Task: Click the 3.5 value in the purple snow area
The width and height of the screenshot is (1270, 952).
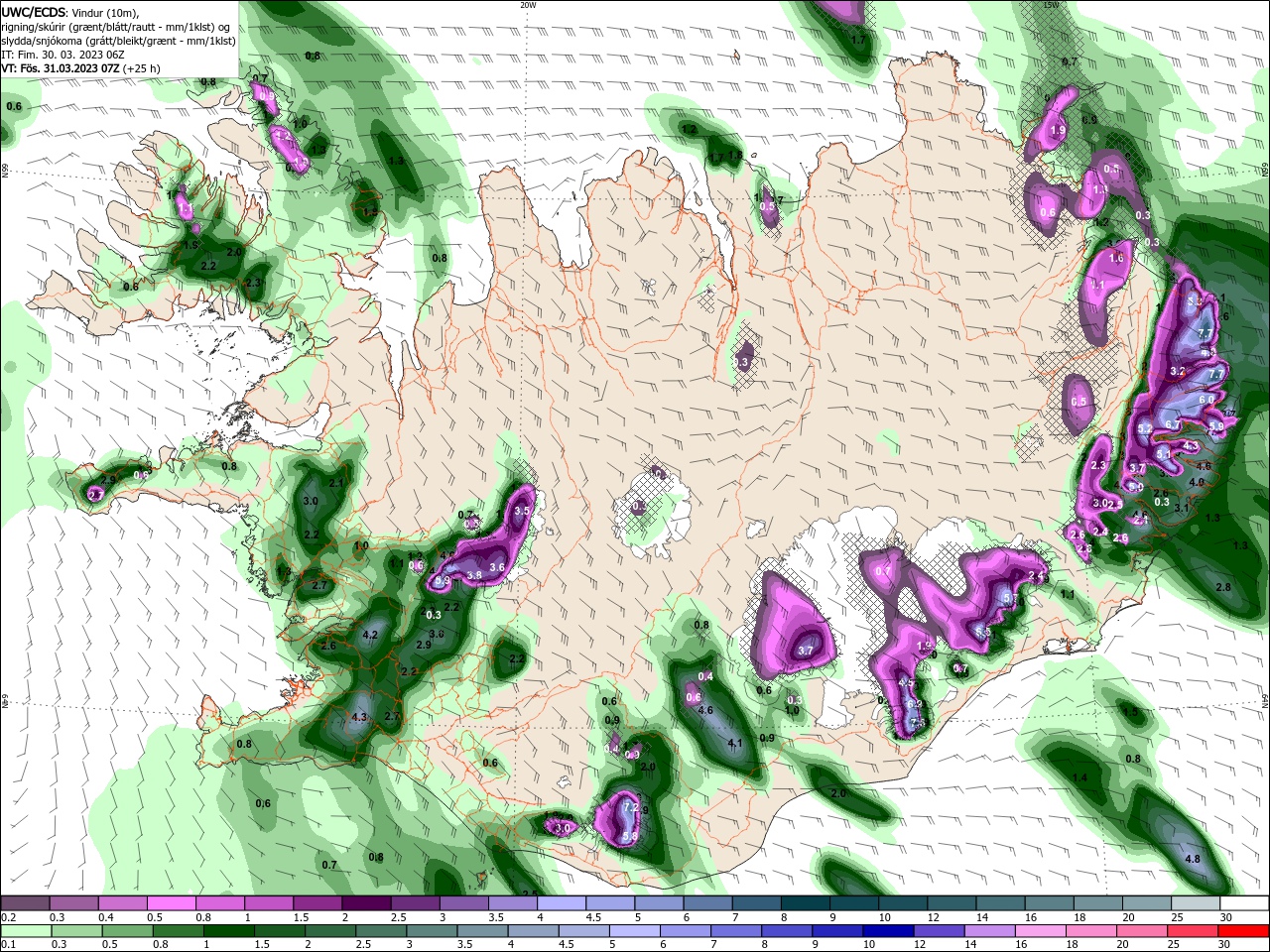Action: point(522,511)
